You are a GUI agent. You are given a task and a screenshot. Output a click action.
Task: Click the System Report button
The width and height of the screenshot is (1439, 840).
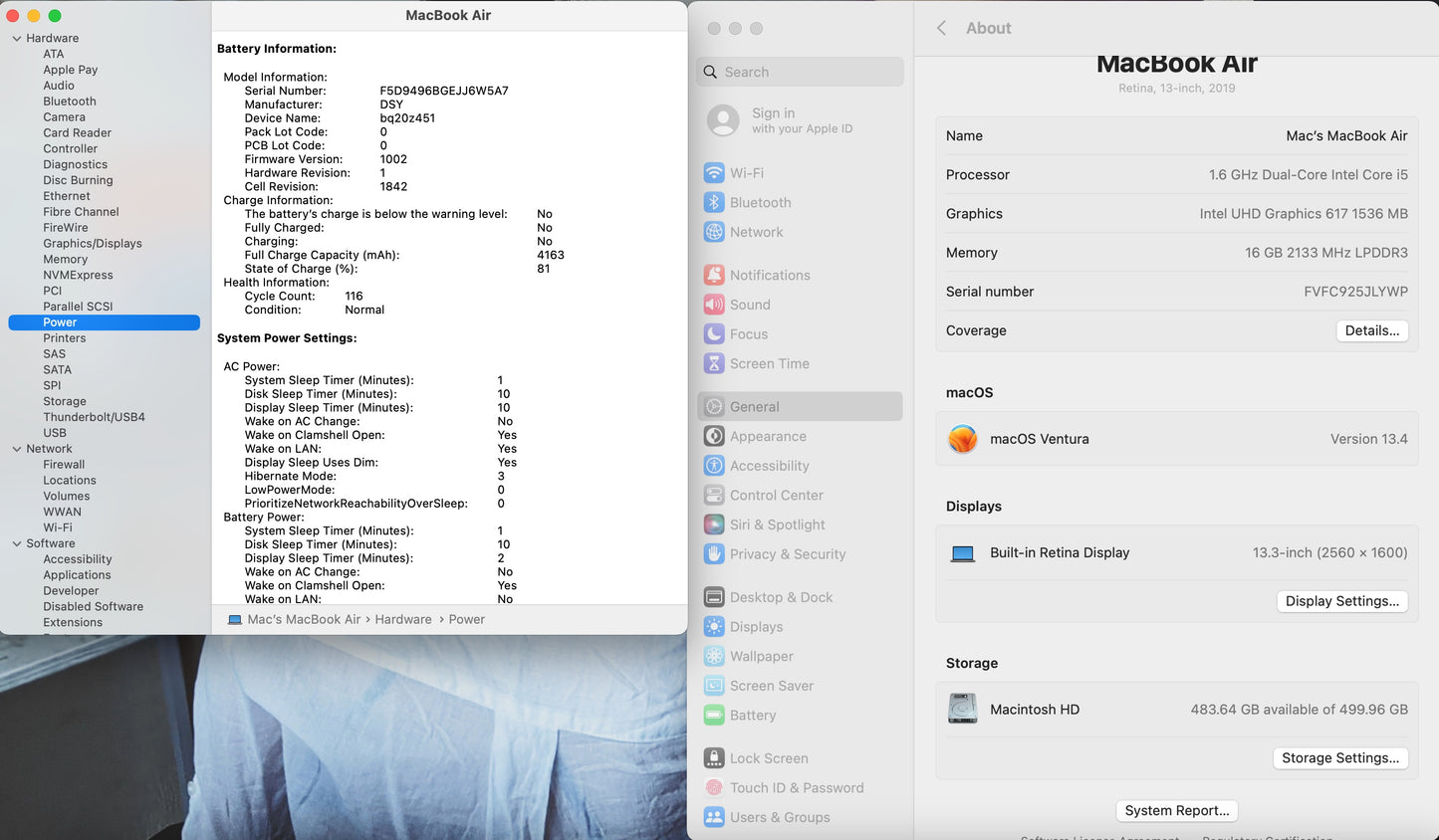pos(1176,810)
